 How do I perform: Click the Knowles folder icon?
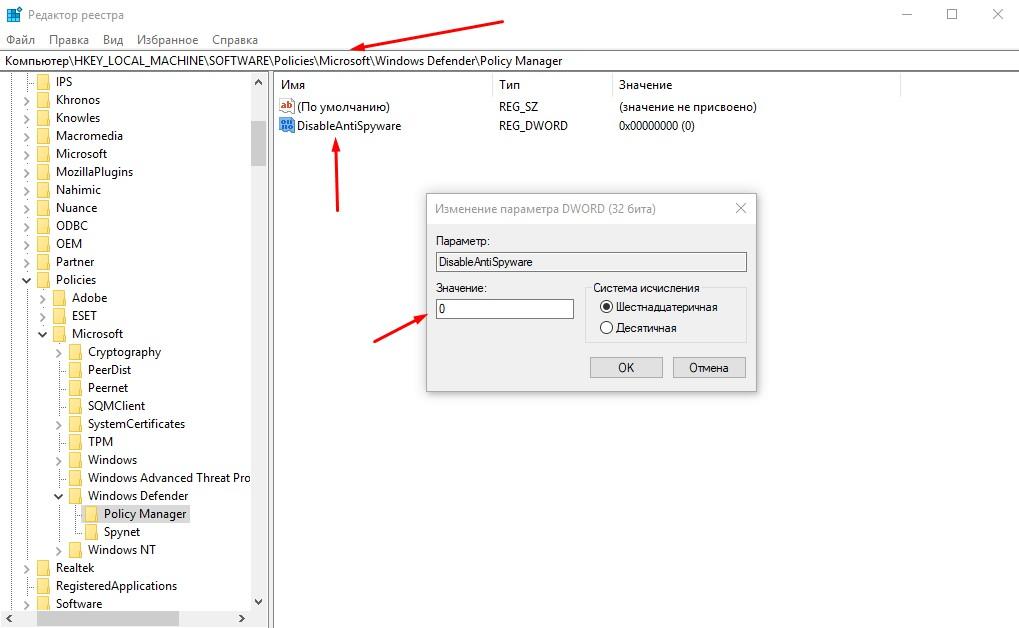coord(44,118)
